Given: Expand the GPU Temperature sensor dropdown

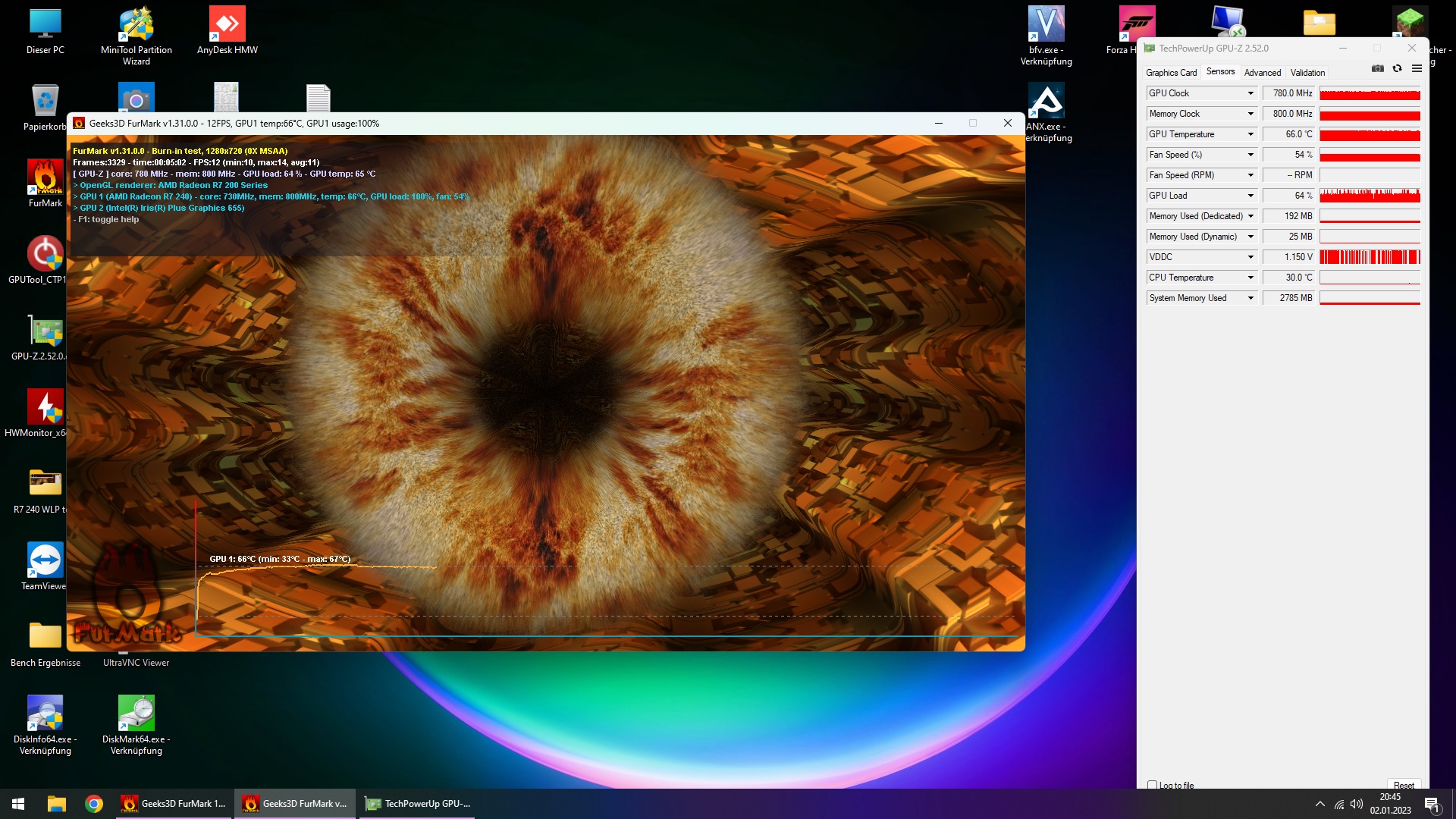Looking at the screenshot, I should click(1250, 134).
